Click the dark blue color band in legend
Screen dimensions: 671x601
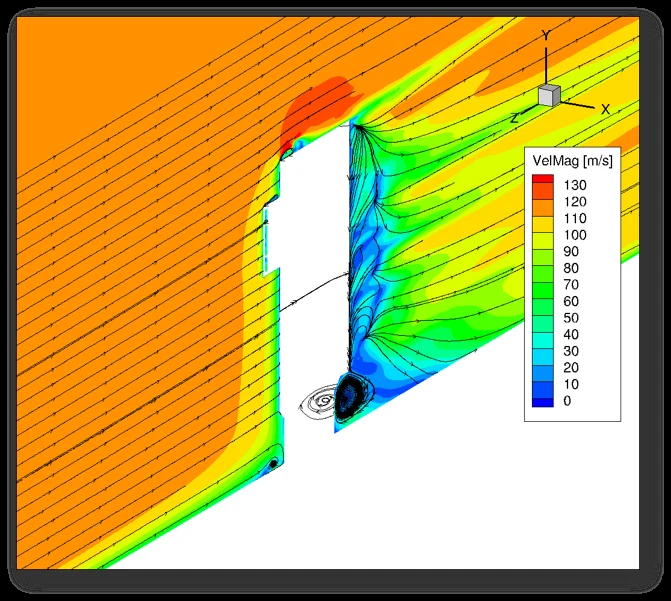[543, 402]
